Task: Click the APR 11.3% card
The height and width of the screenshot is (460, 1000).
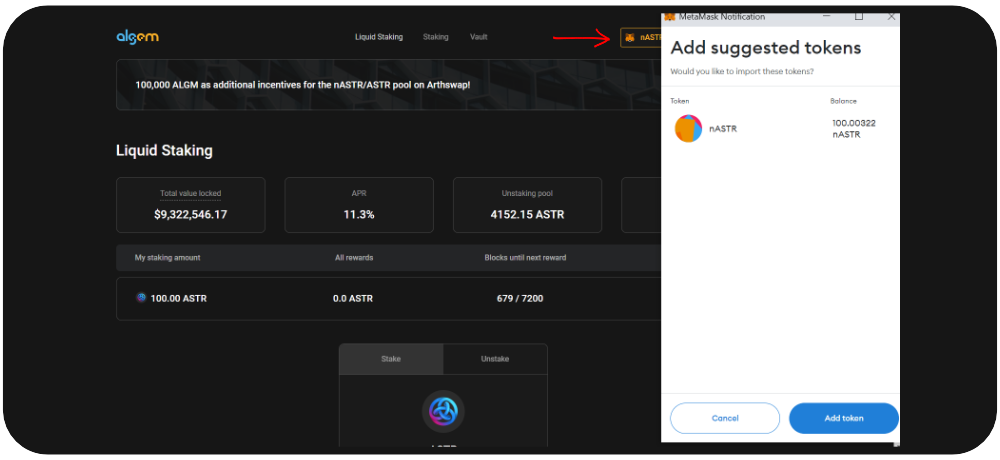Action: pos(359,205)
